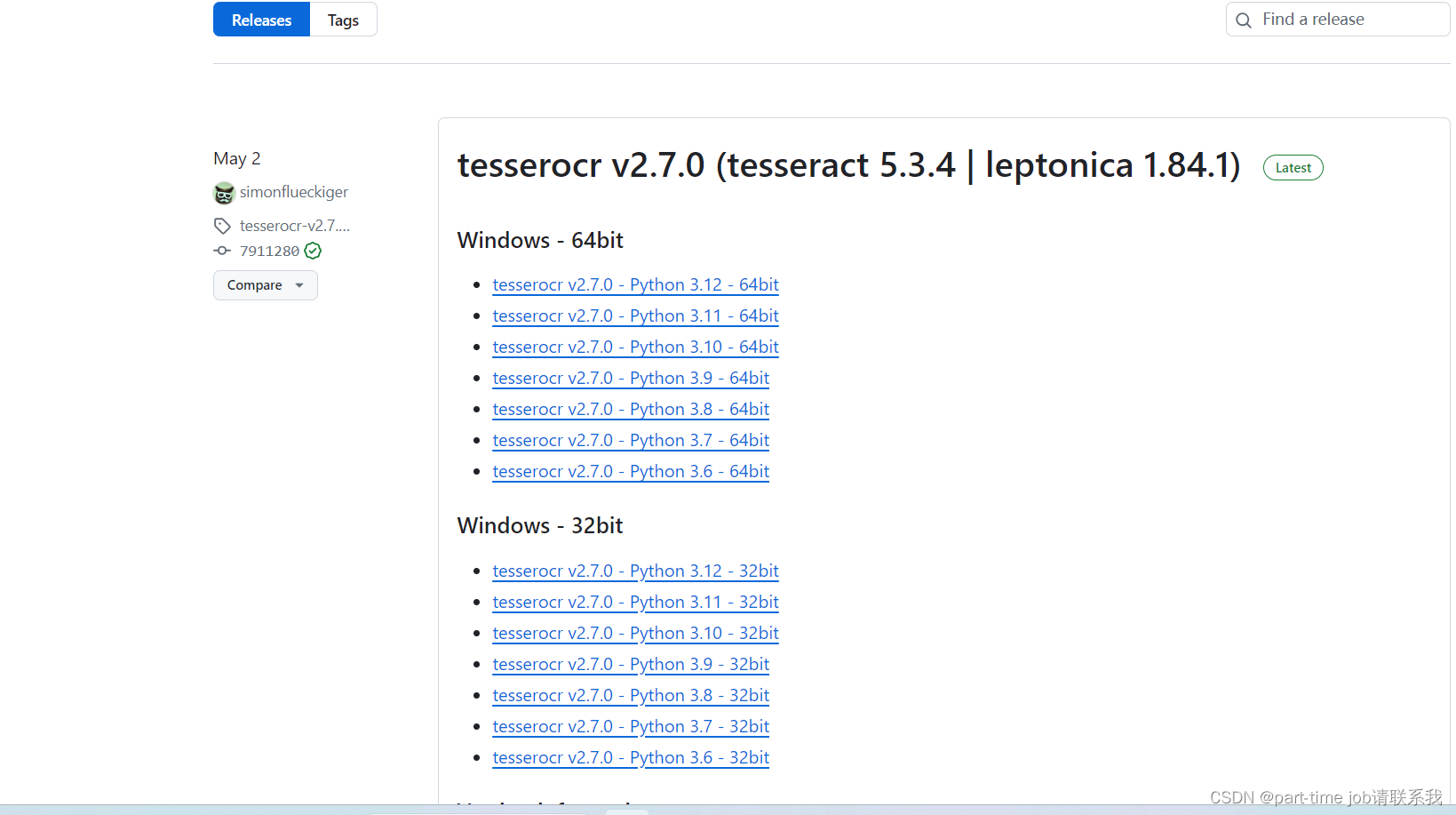Screen dimensions: 1456x815
Task: Switch to the Releases tab
Action: pyautogui.click(x=261, y=20)
